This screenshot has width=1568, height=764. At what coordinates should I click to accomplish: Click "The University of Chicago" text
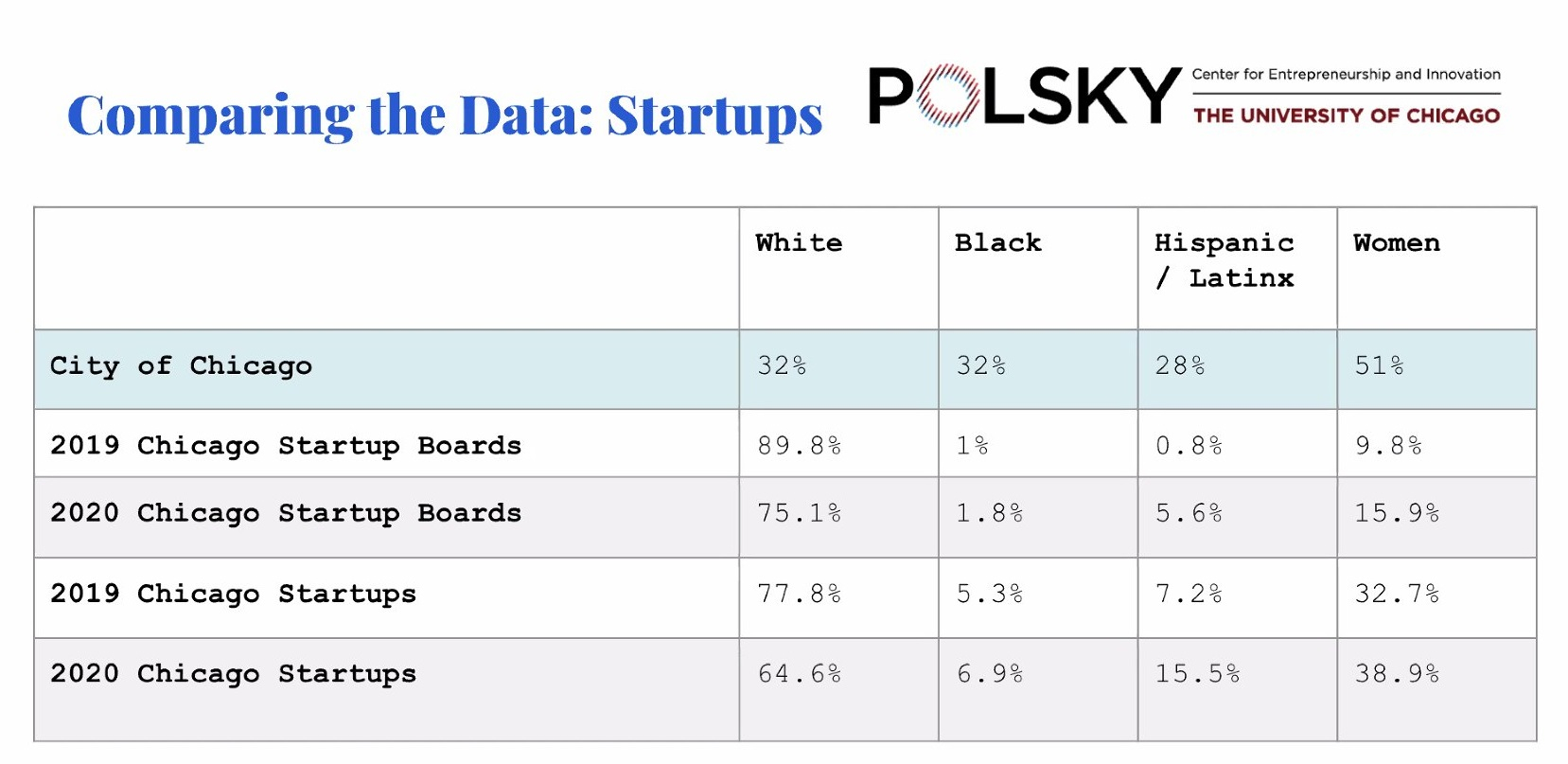[1346, 115]
